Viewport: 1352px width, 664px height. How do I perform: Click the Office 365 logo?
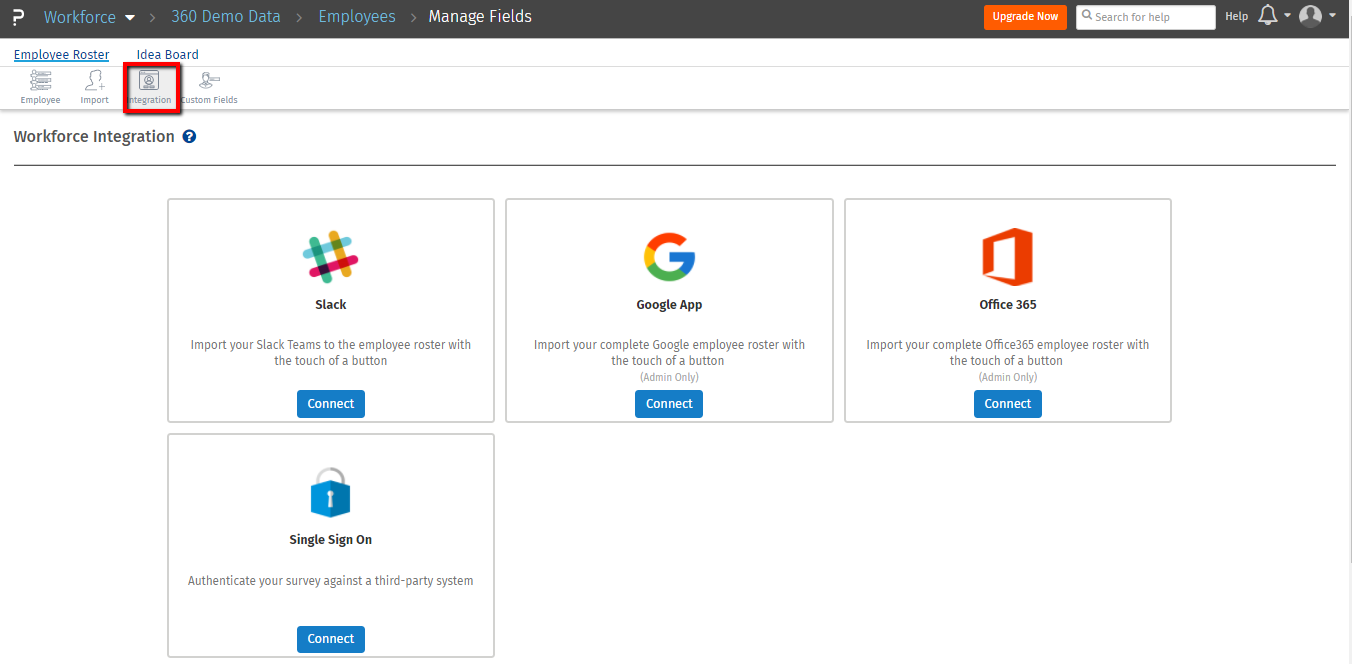click(1007, 257)
